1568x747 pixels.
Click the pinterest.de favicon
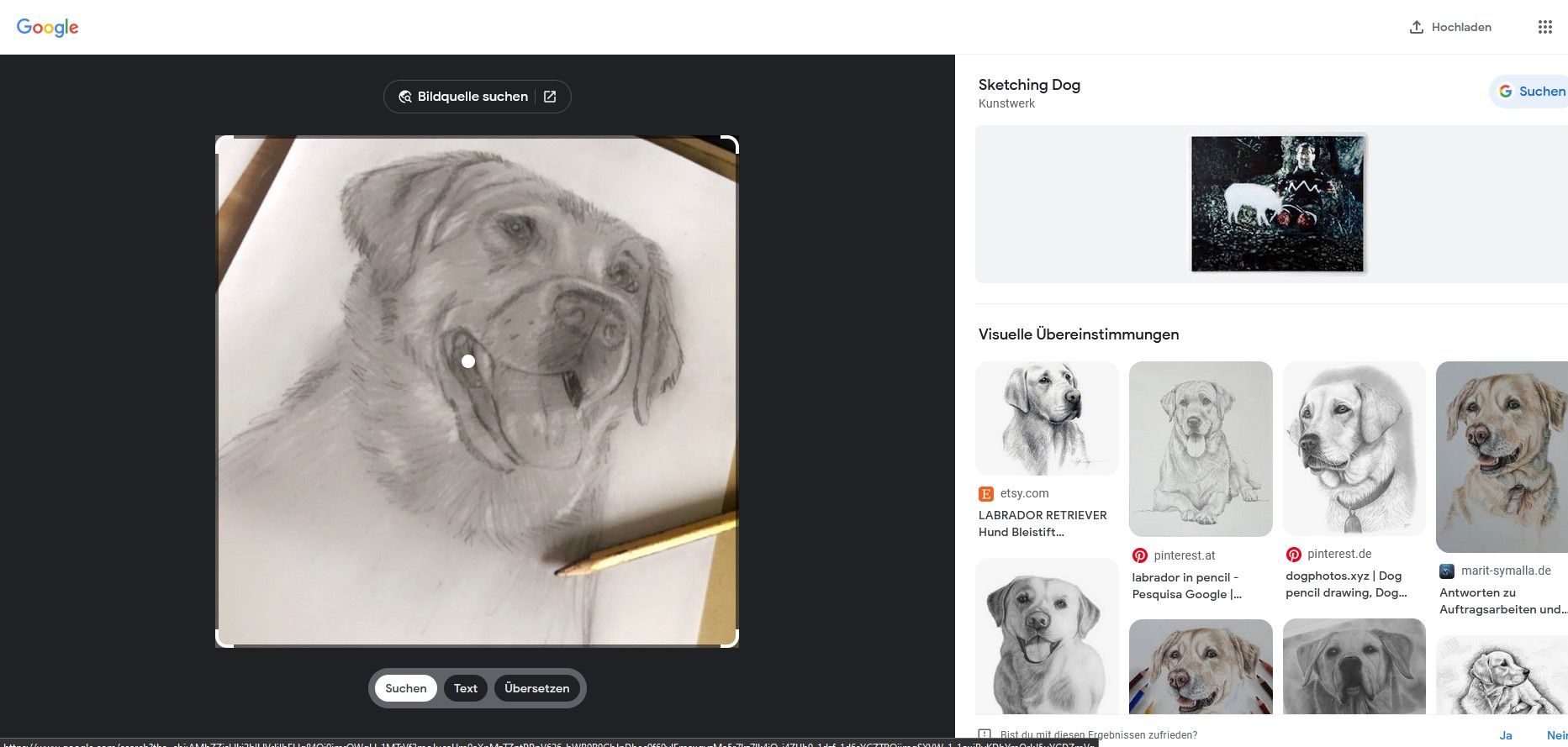click(1294, 555)
